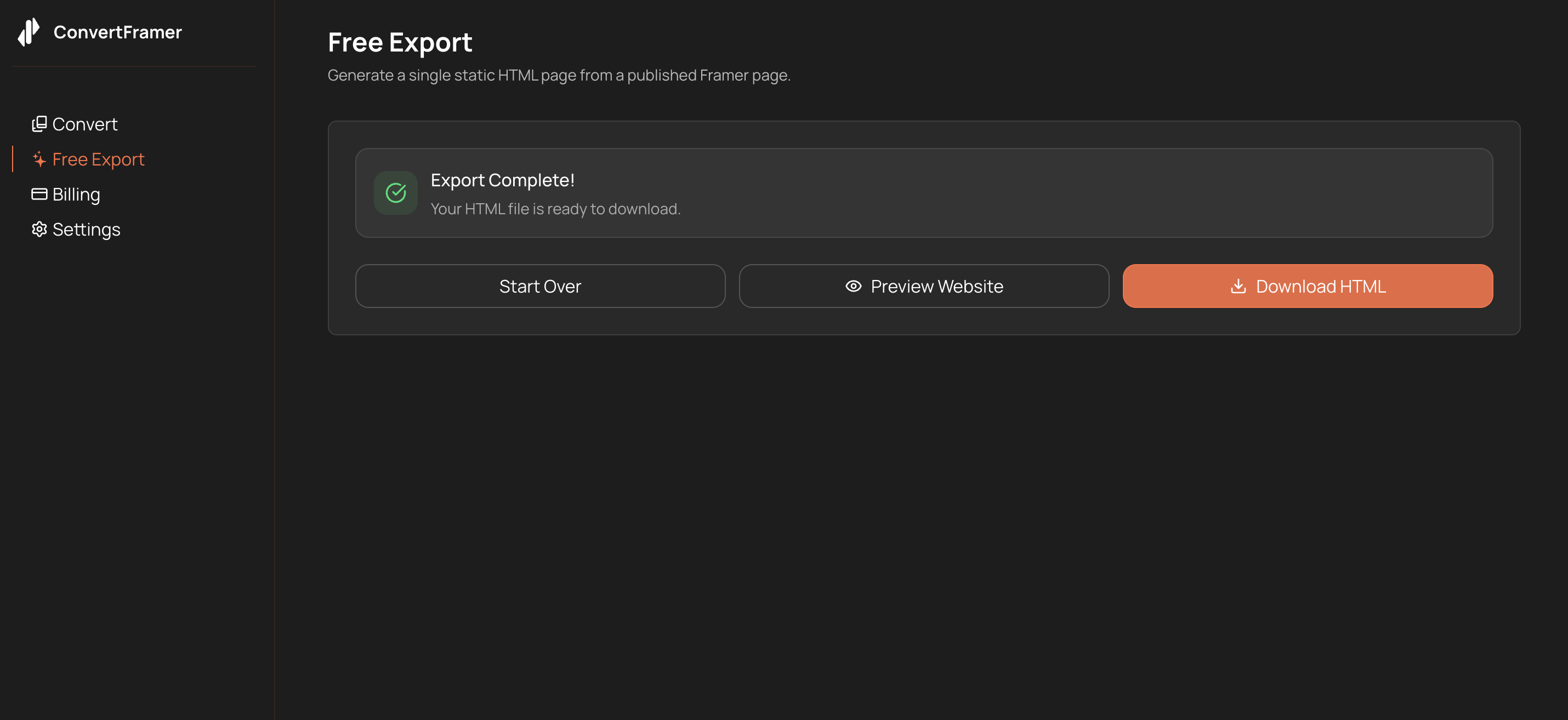This screenshot has width=1568, height=720.
Task: Click the Settings gear icon
Action: pos(39,229)
